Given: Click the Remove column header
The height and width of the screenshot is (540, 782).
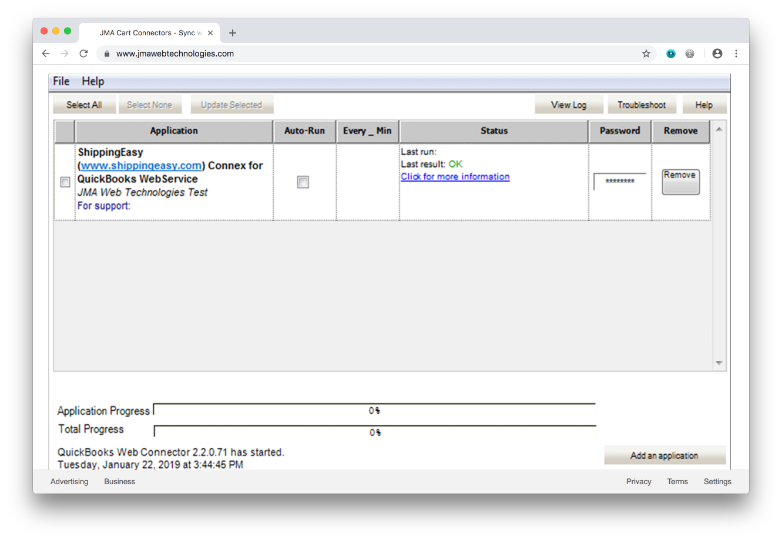Looking at the screenshot, I should coord(680,131).
